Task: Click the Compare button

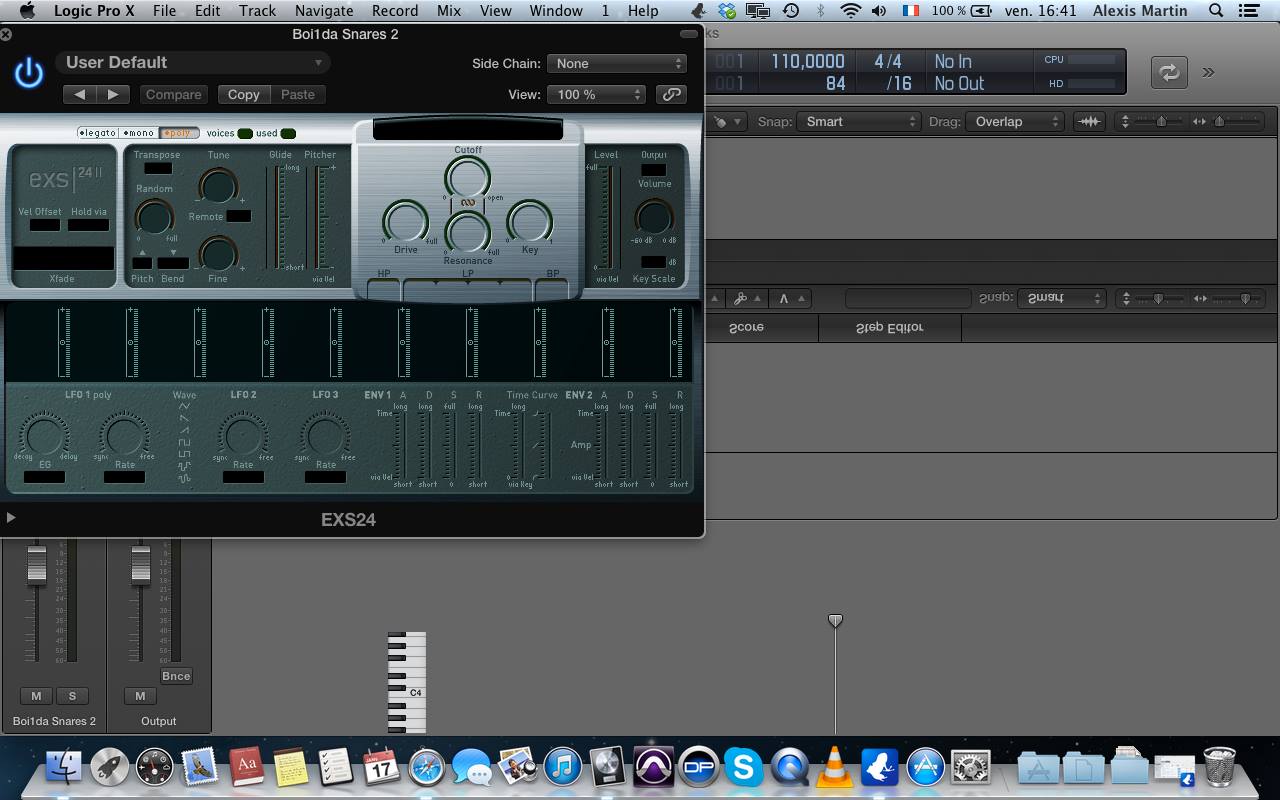Action: pyautogui.click(x=173, y=94)
